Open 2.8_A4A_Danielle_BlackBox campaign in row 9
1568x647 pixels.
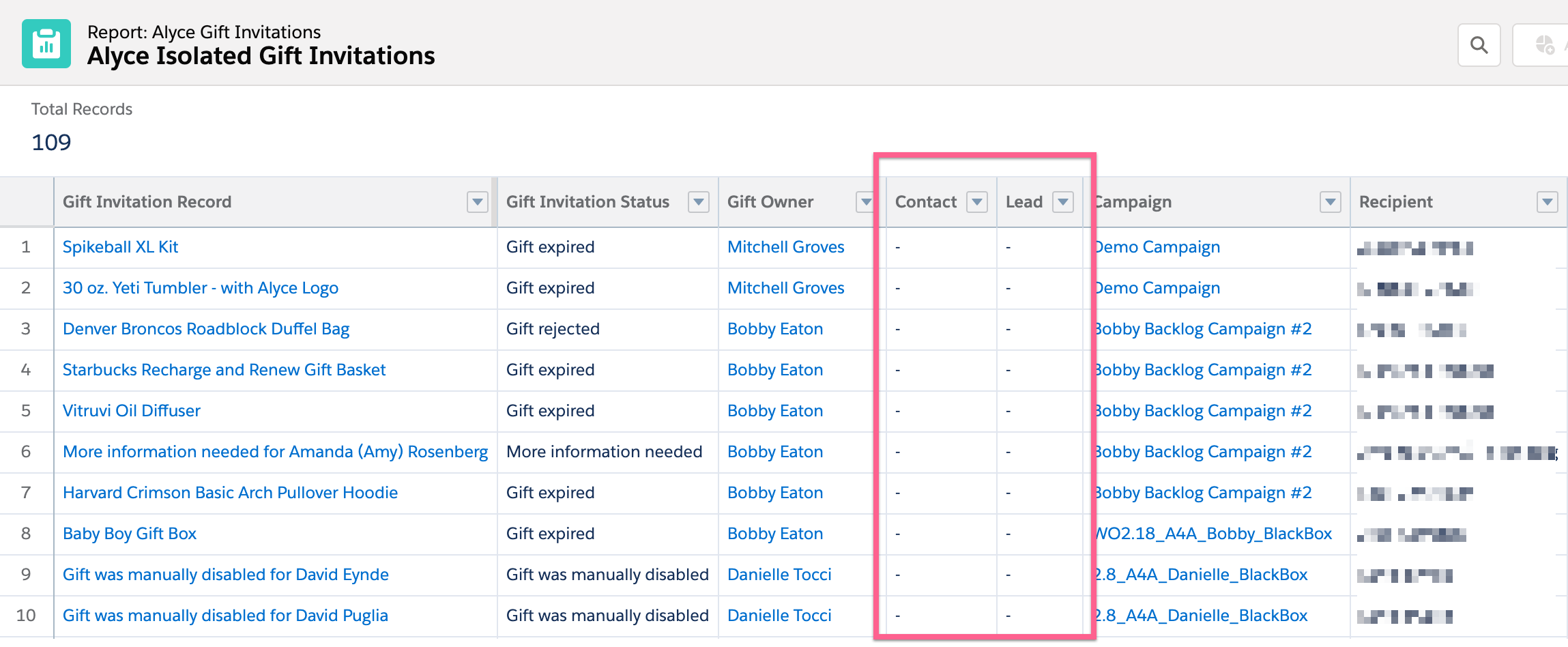tap(1201, 575)
